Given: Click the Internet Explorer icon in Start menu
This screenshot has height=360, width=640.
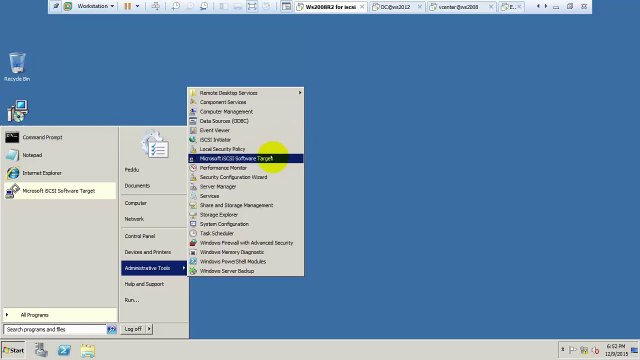Looking at the screenshot, I should [12, 173].
